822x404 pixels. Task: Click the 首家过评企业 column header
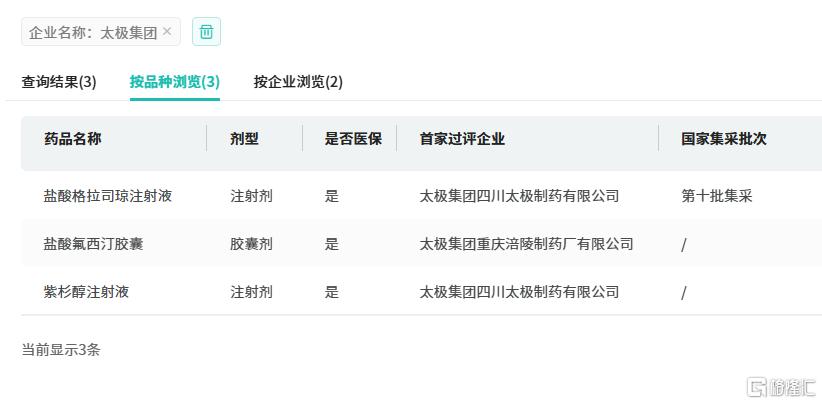[x=462, y=139]
